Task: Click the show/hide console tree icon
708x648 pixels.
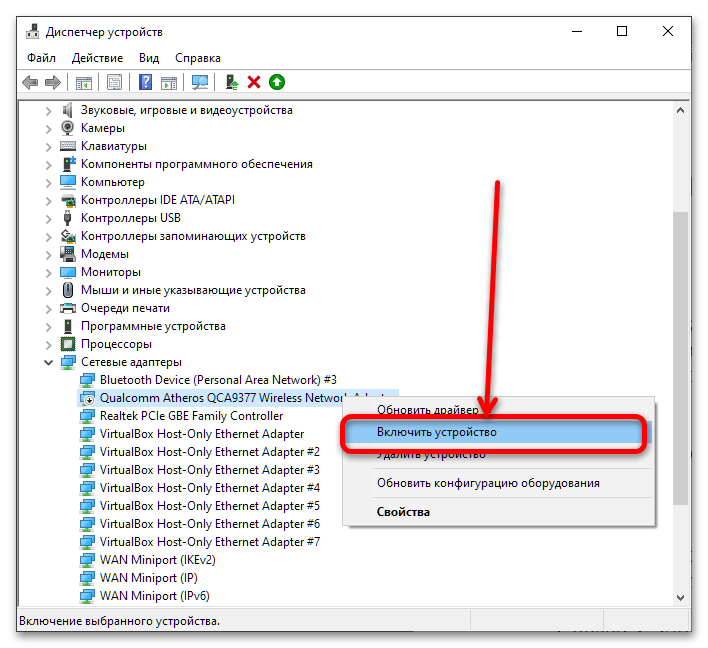Action: (x=84, y=83)
